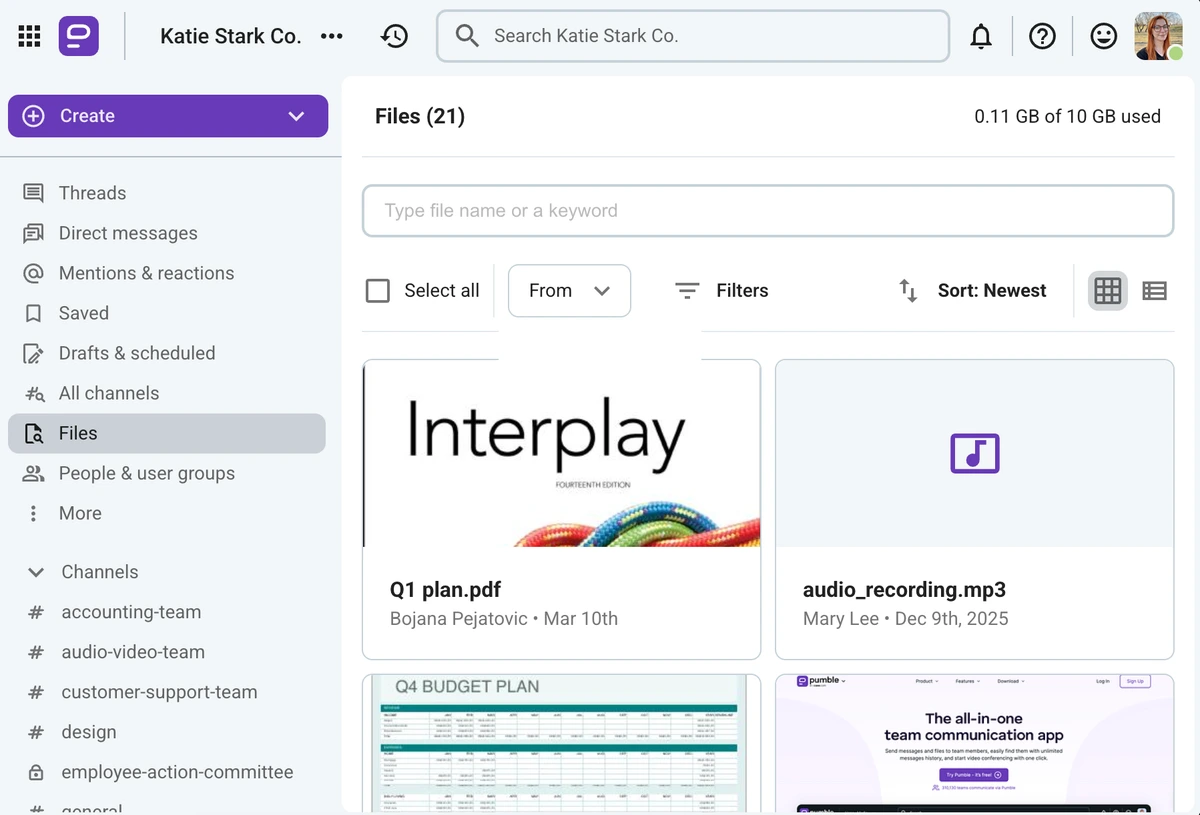Select the design channel
The width and height of the screenshot is (1200, 815).
(x=89, y=731)
